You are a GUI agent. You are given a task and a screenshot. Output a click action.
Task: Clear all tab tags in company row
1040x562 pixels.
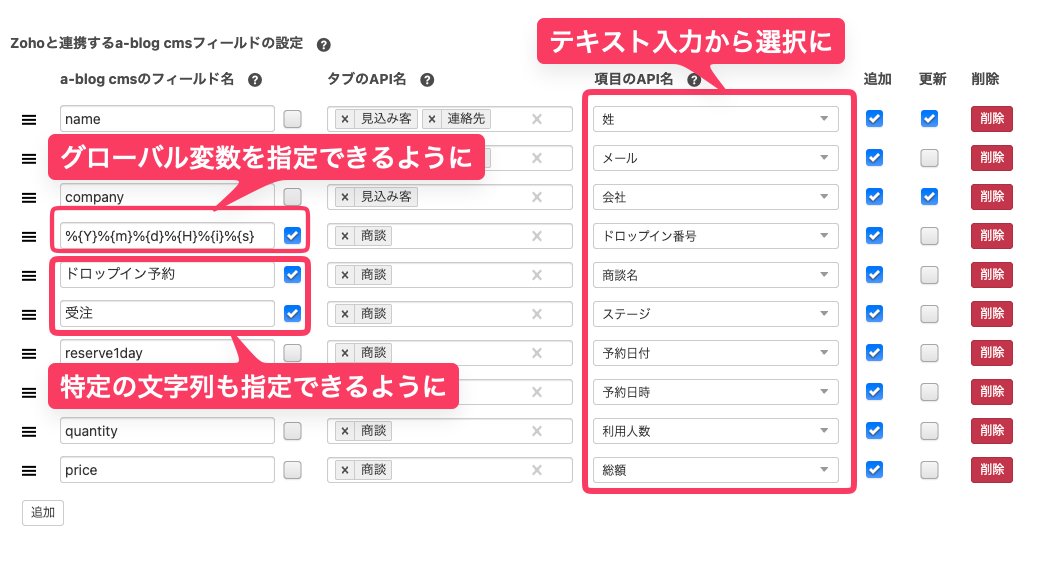click(x=537, y=197)
